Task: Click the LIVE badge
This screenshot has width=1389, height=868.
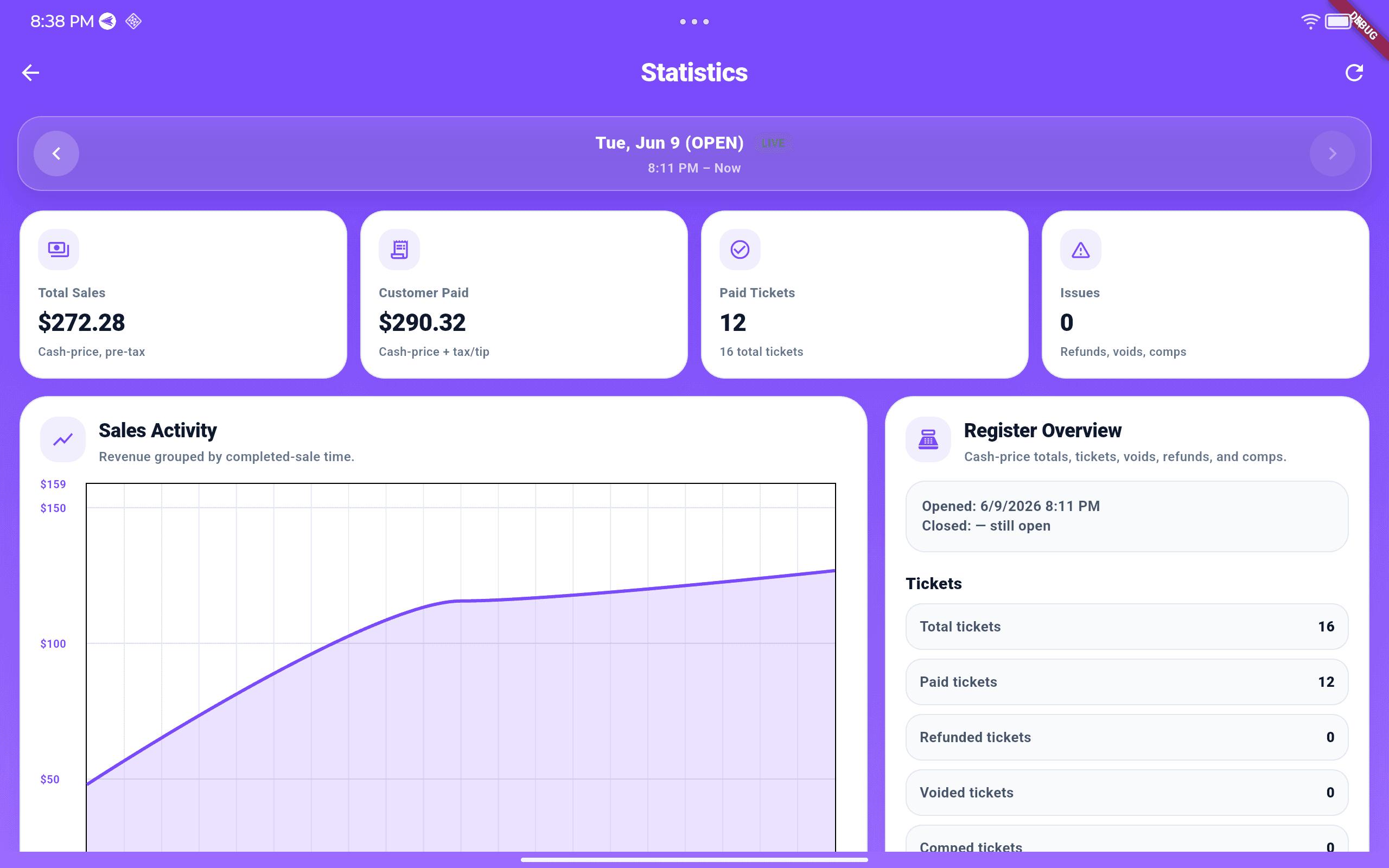Action: coord(773,142)
